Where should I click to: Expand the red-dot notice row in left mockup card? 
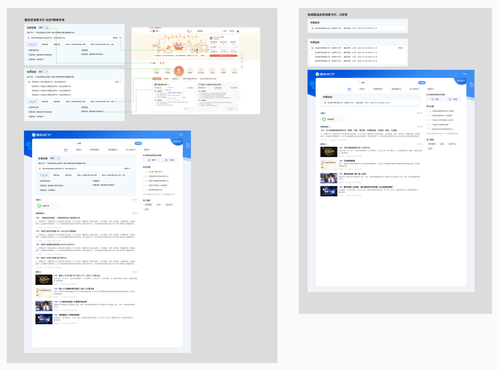(x=128, y=169)
